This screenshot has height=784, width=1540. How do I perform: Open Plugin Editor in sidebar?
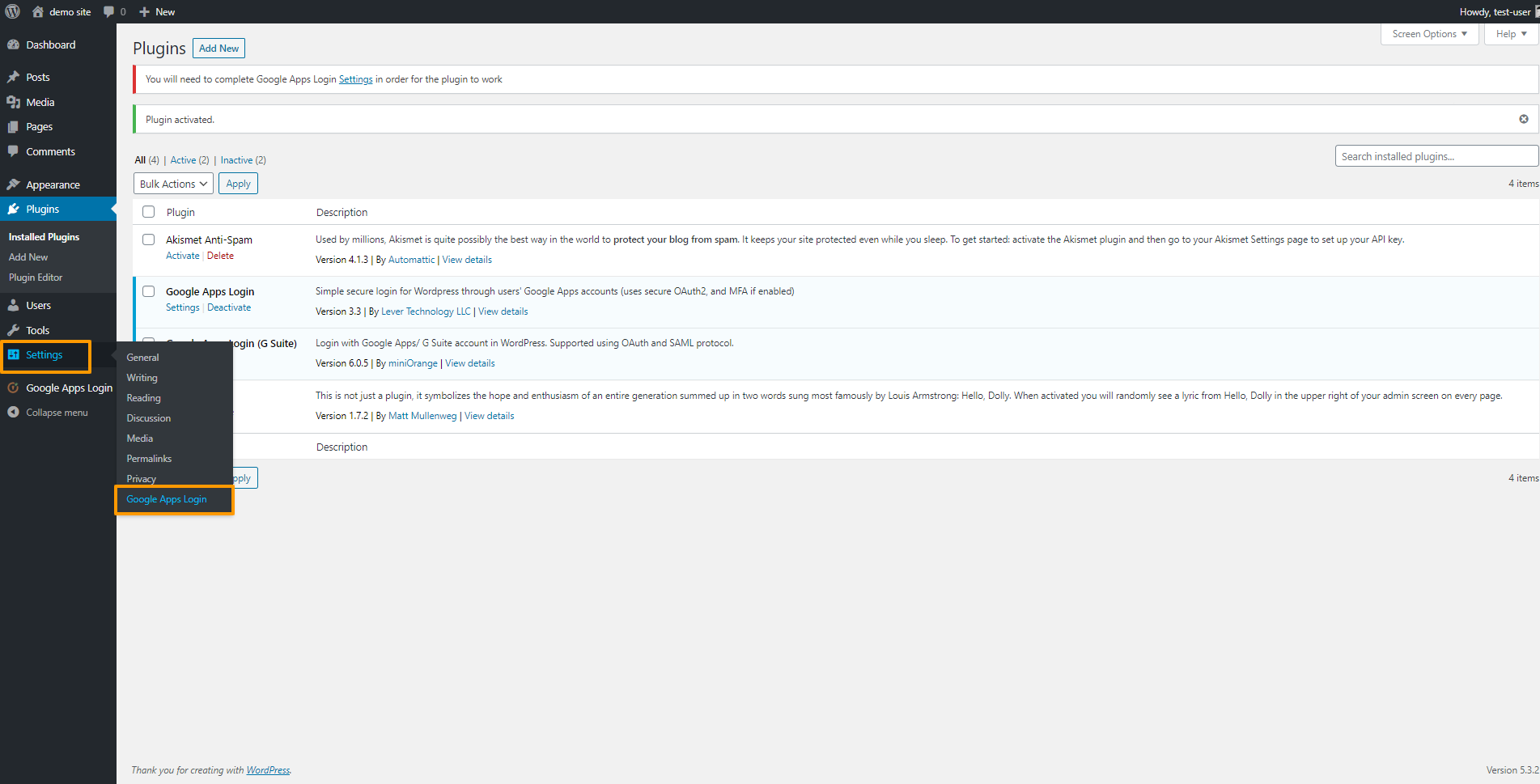(36, 277)
